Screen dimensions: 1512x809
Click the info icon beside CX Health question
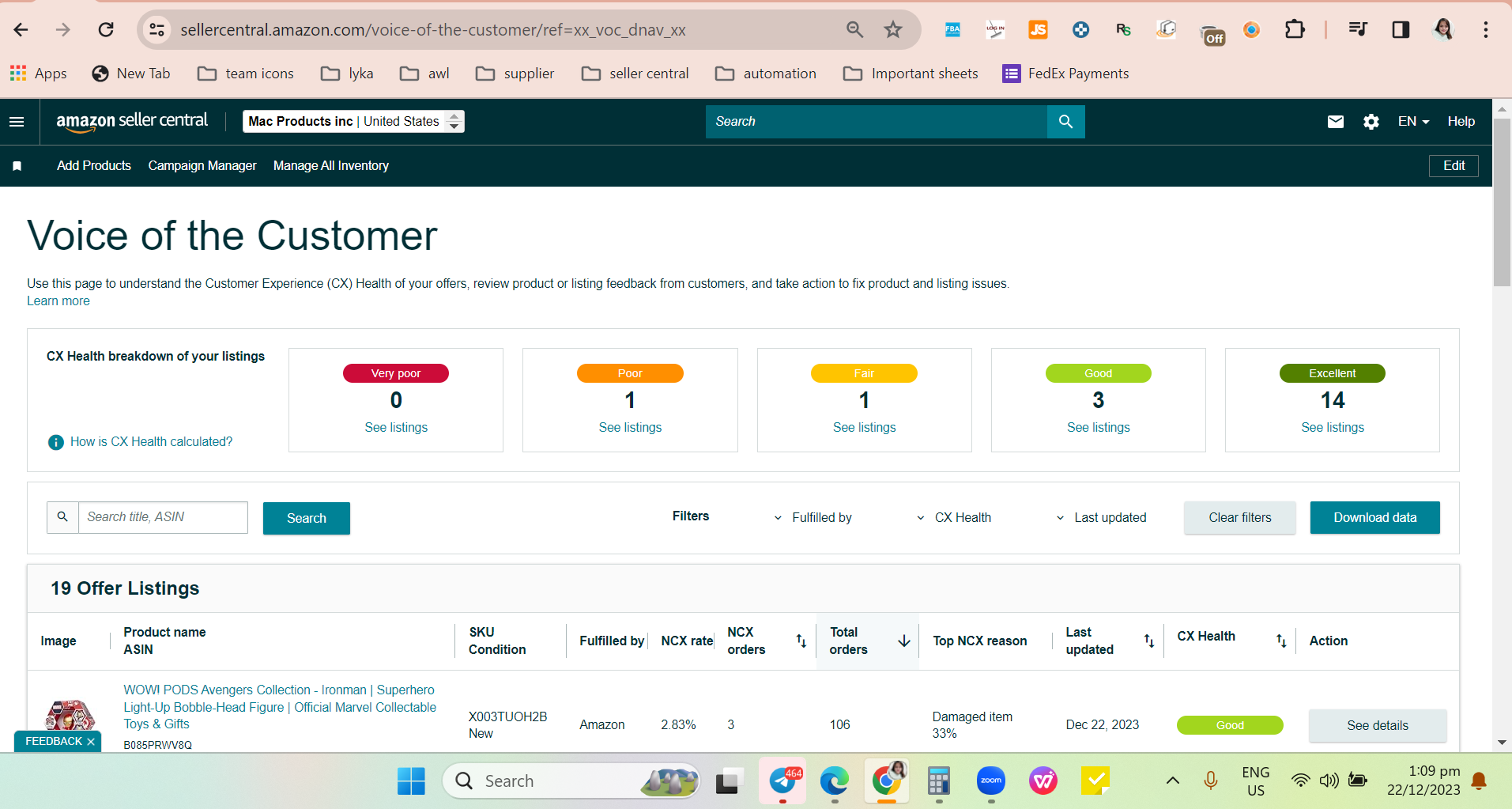[56, 442]
